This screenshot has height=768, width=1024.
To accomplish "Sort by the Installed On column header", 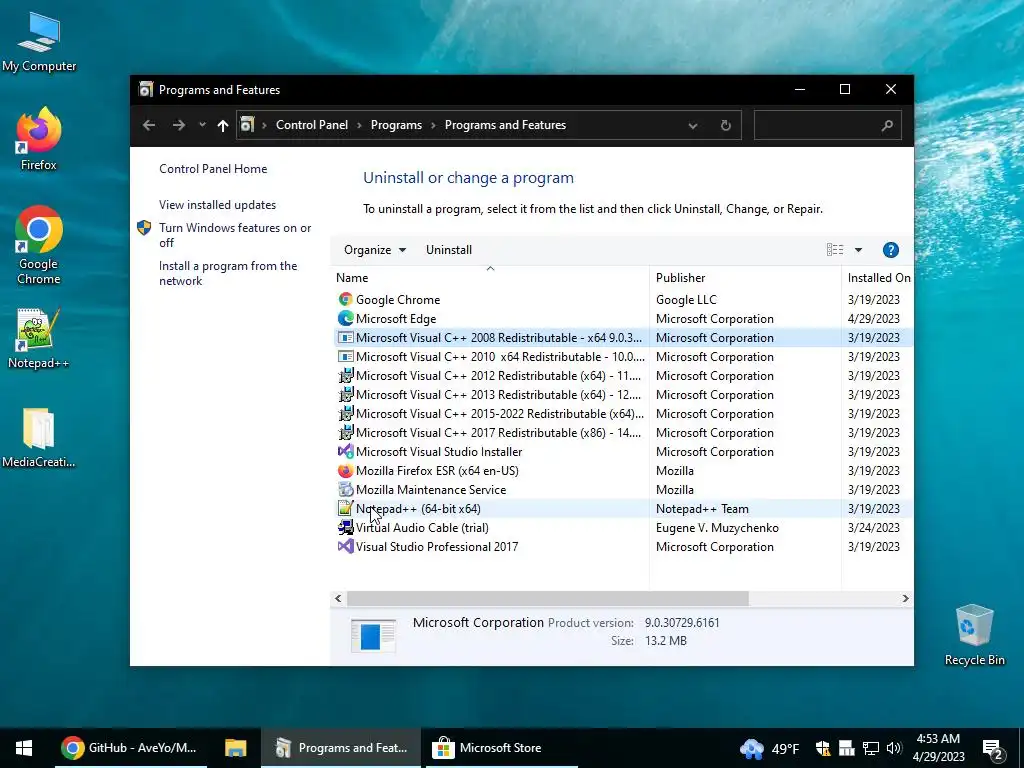I will (878, 278).
